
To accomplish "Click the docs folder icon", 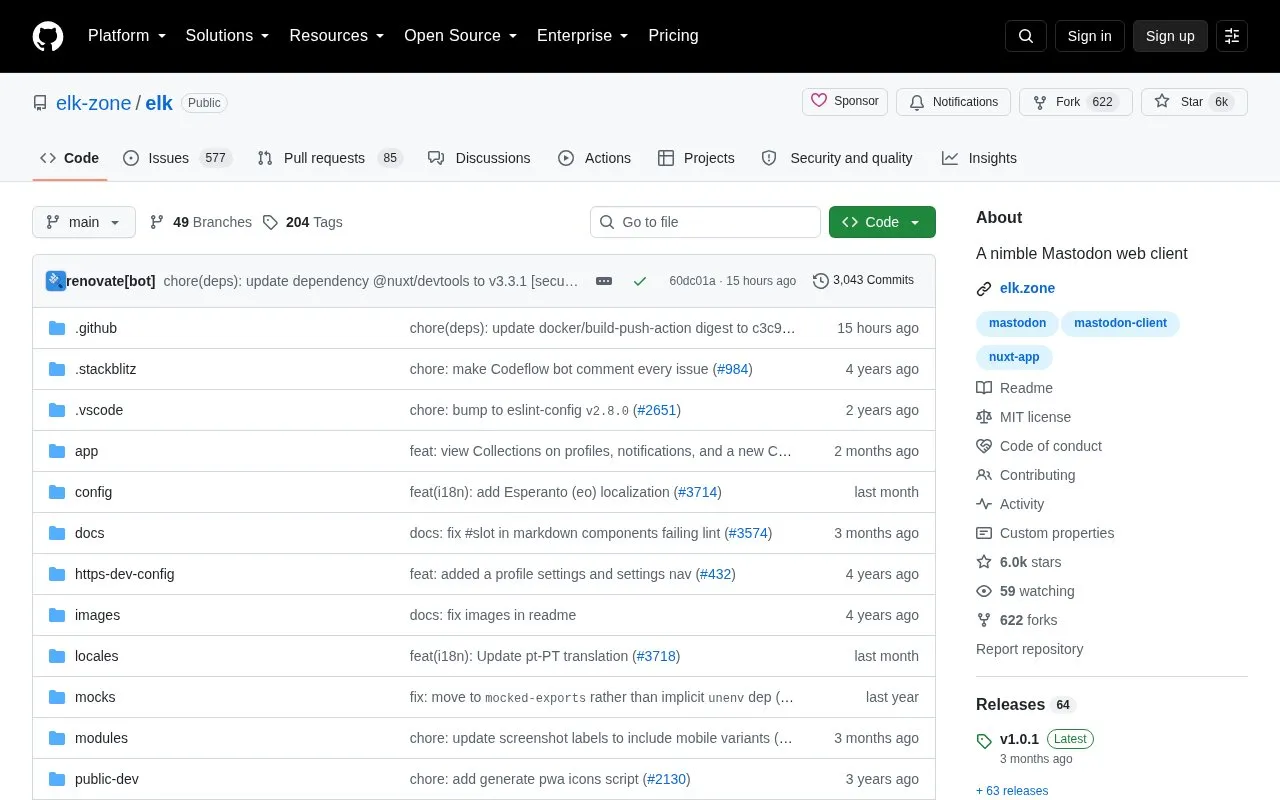I will [x=57, y=533].
